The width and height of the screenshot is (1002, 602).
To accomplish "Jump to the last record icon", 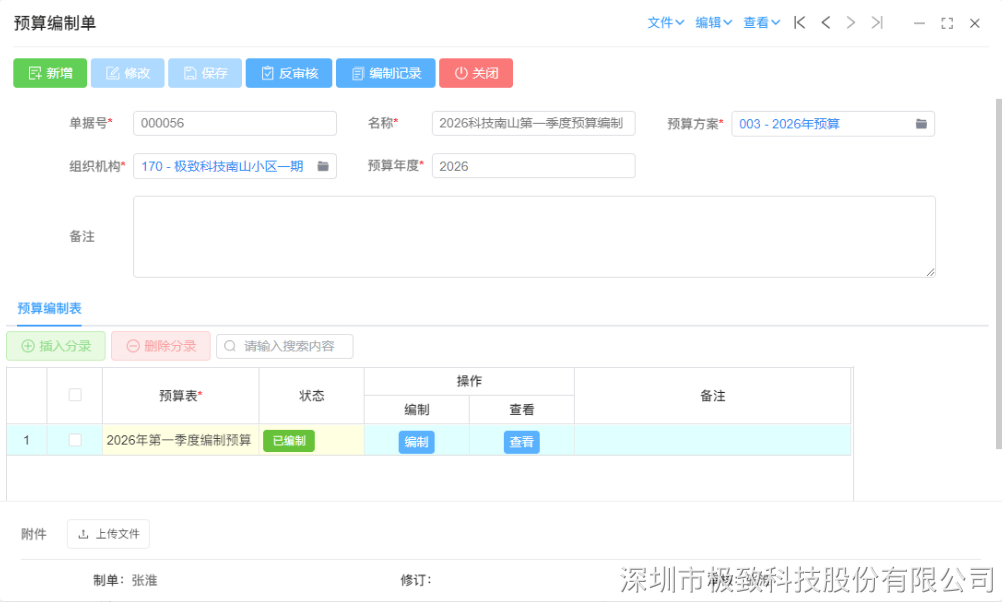I will (x=877, y=23).
